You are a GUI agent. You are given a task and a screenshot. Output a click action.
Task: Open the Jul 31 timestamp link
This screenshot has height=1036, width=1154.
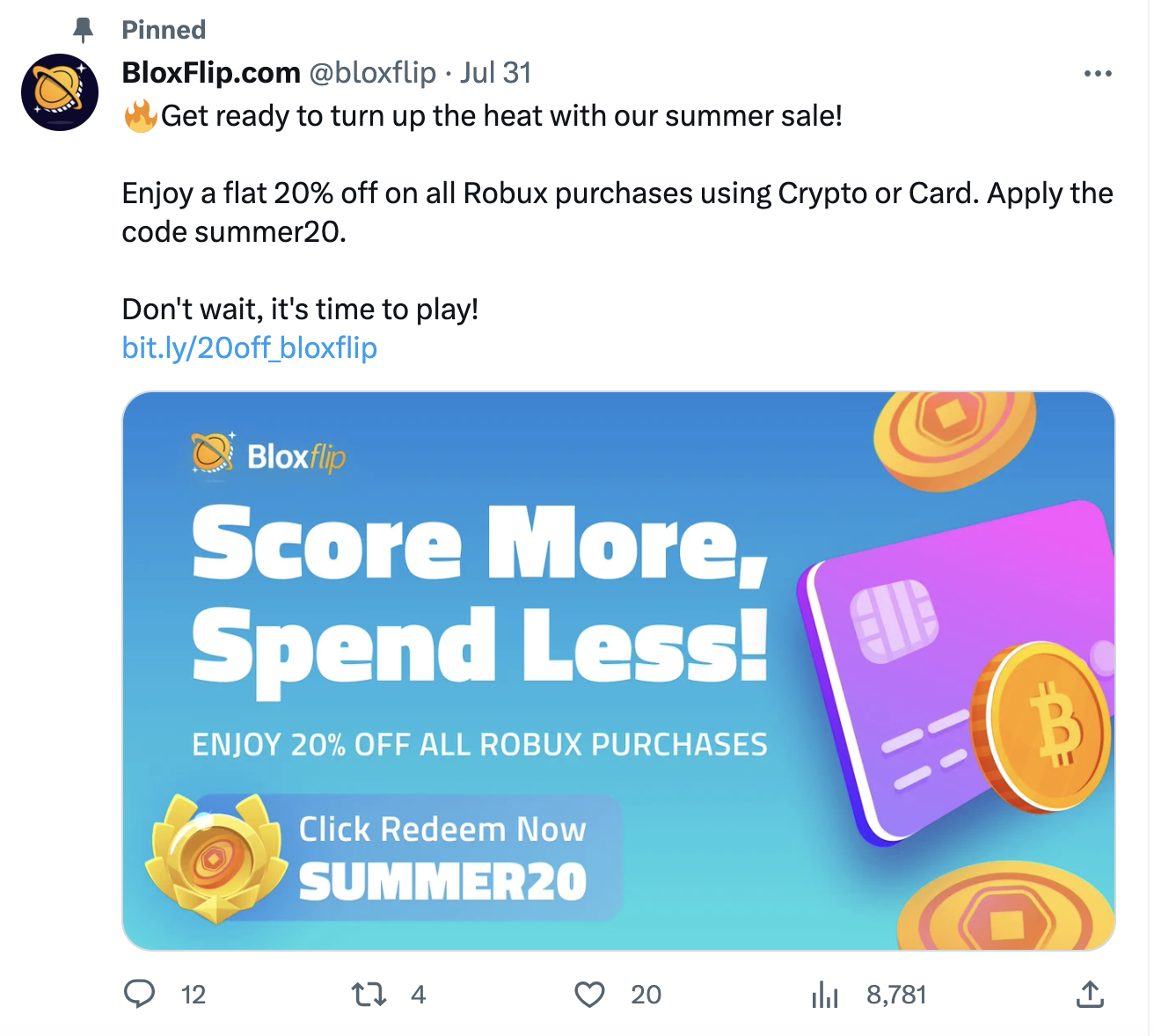coord(495,72)
